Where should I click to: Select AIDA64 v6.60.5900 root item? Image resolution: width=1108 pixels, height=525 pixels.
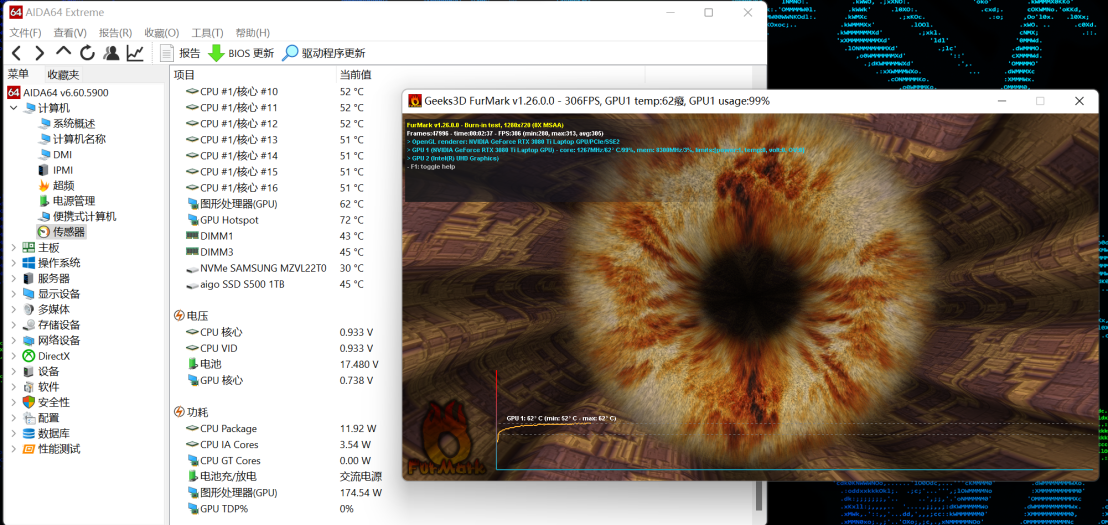[x=58, y=93]
